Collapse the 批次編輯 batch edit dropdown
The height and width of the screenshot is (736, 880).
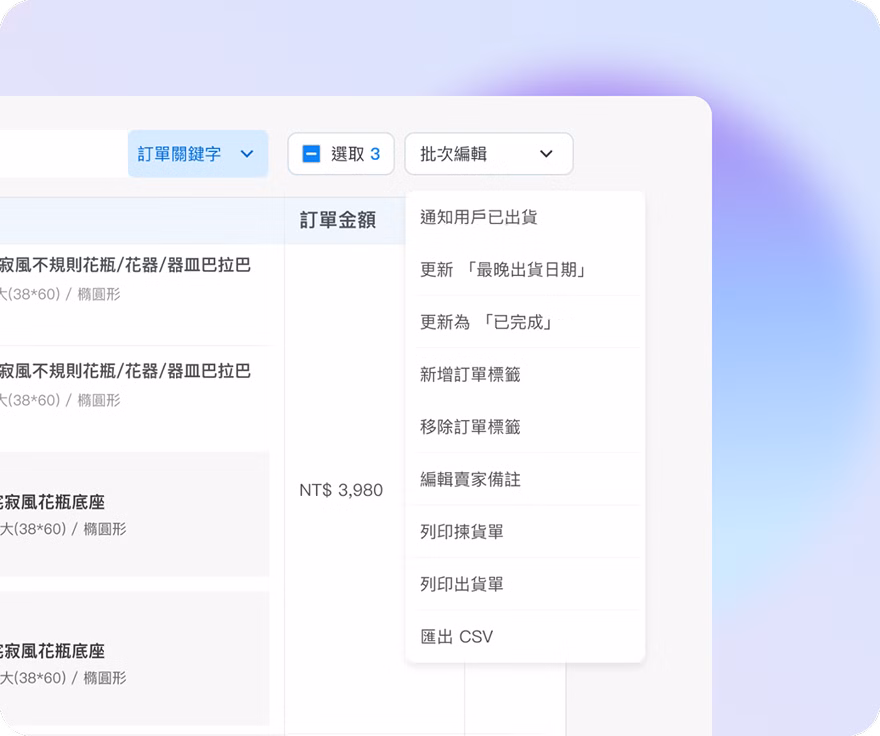tap(488, 154)
